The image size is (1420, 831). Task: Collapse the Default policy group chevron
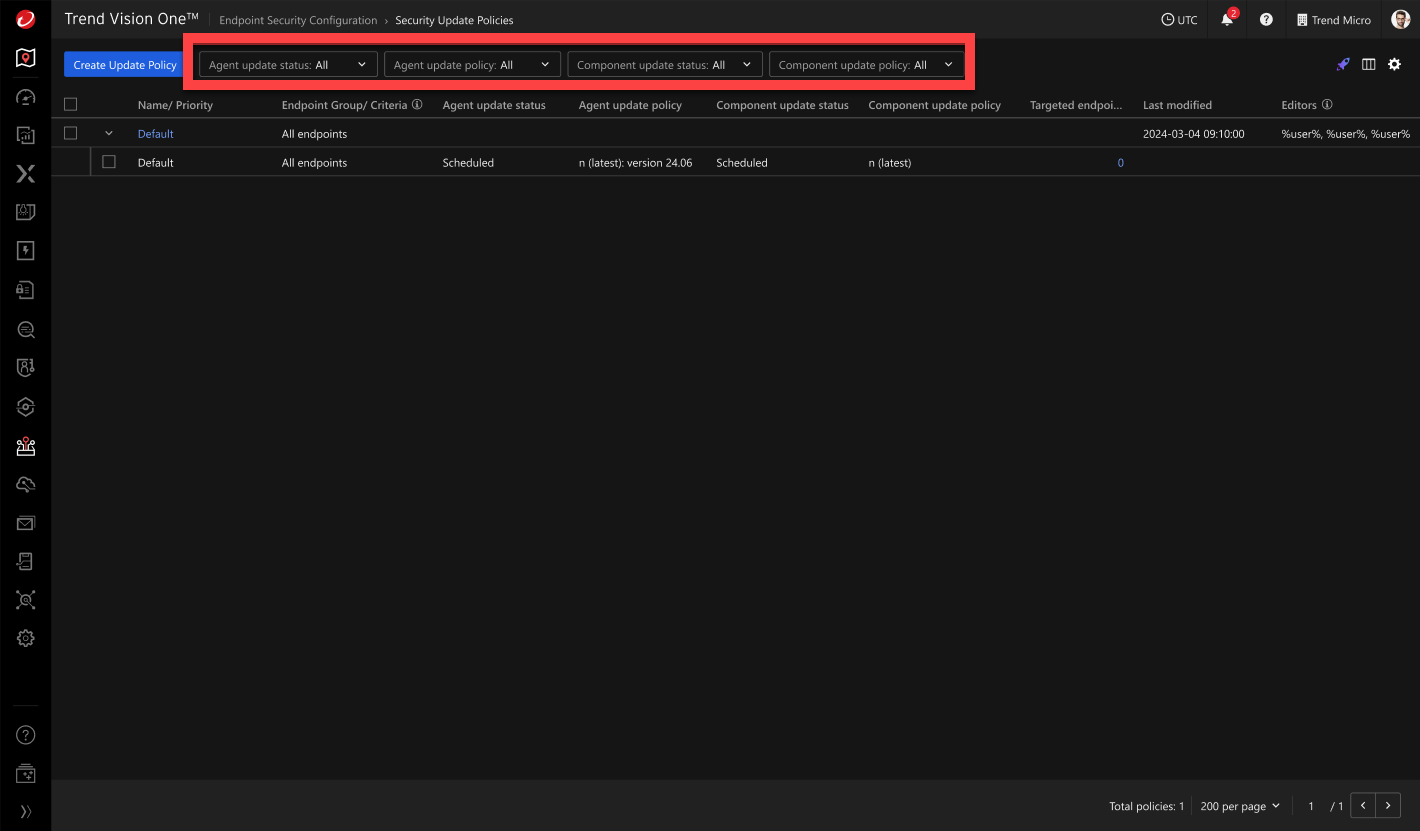click(109, 133)
